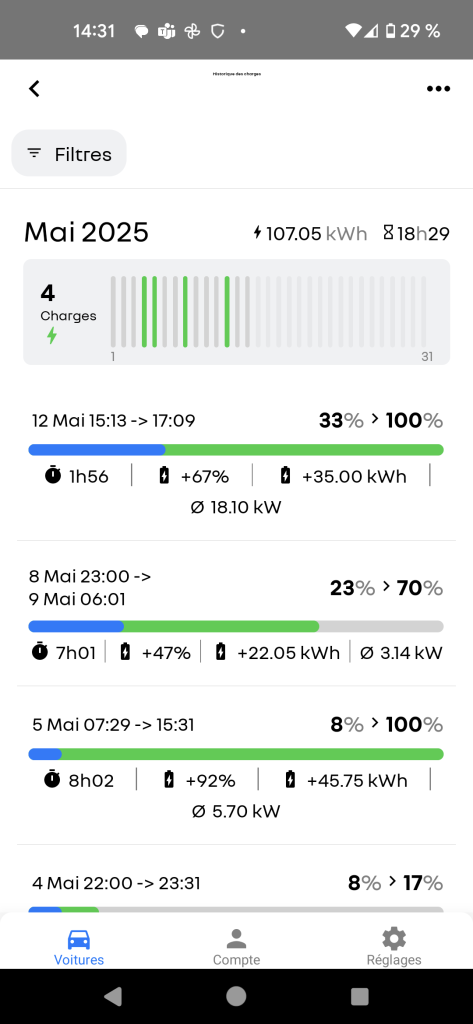Tap the hourglass icon beside 18h29
Screen dimensions: 473x1024
(388, 232)
